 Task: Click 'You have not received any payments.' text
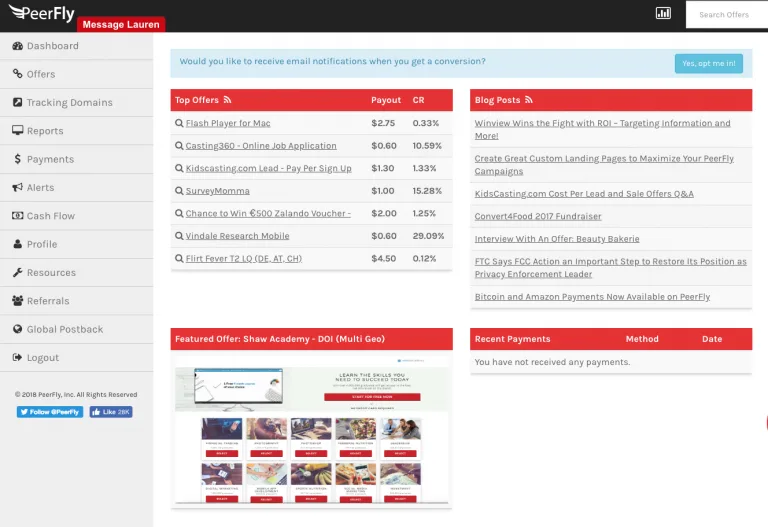(x=552, y=362)
